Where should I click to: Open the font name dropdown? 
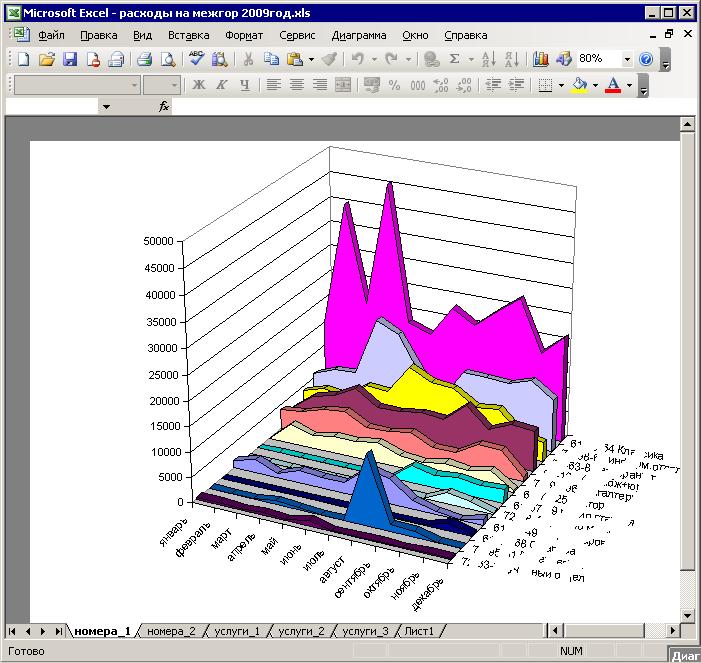coord(134,85)
